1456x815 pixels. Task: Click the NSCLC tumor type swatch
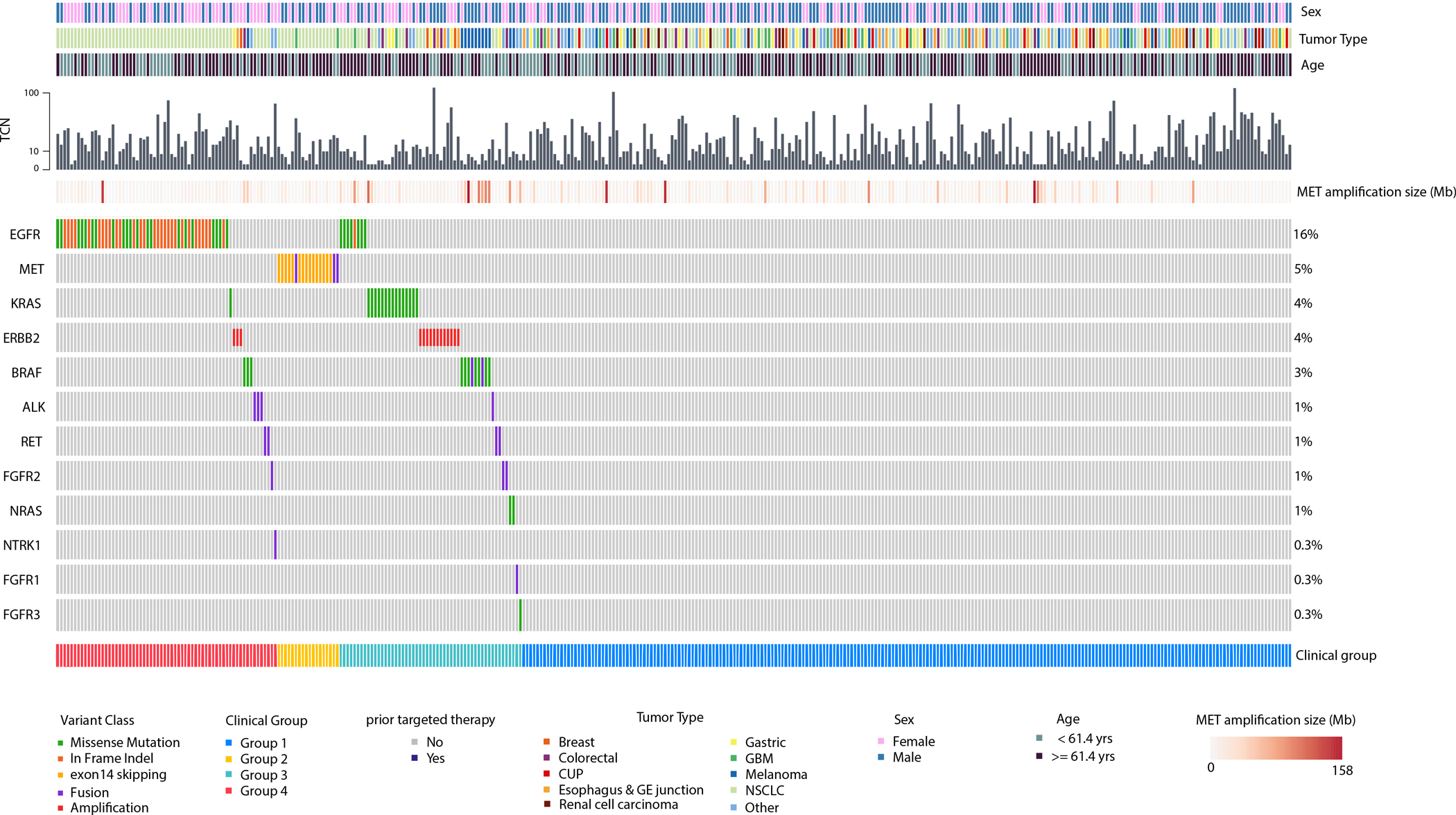pyautogui.click(x=734, y=791)
